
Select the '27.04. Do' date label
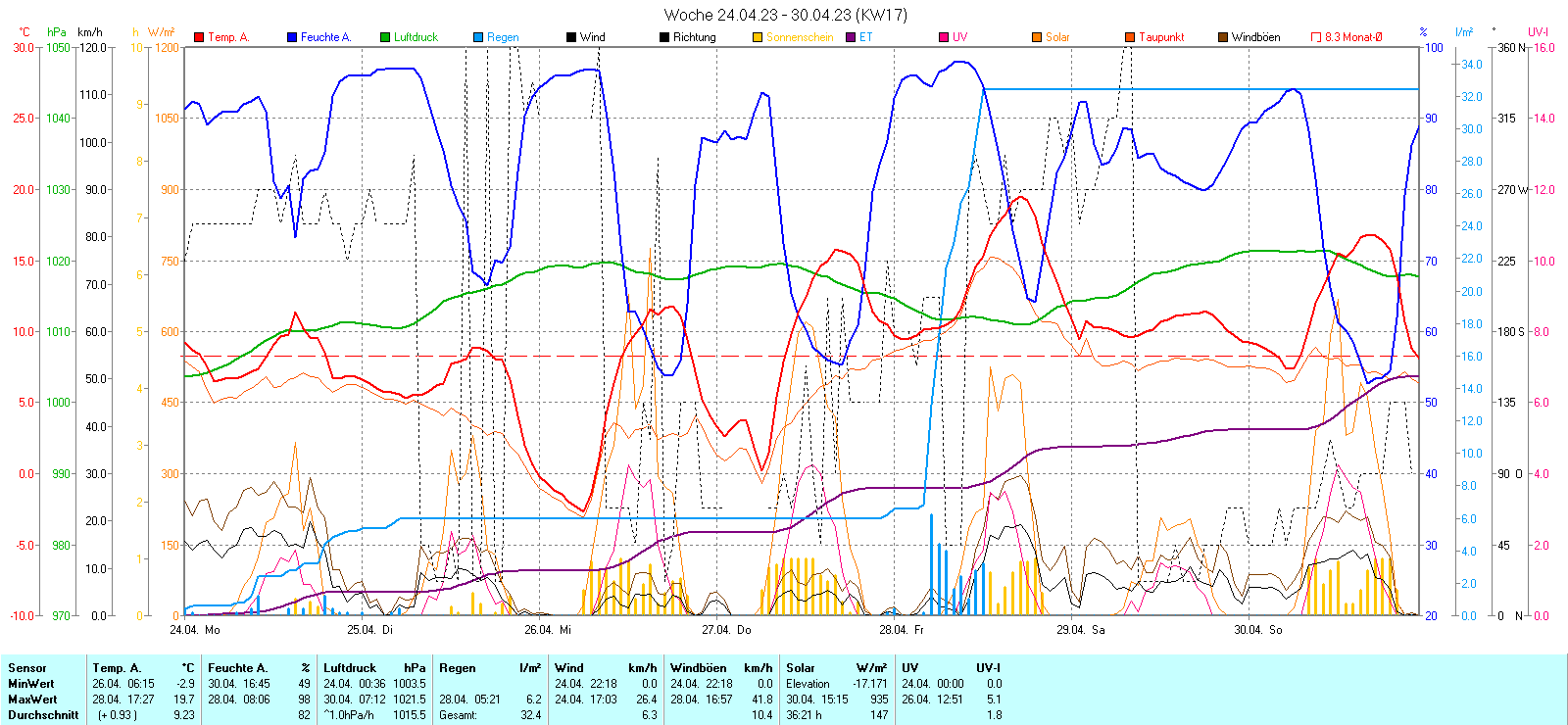[x=726, y=630]
